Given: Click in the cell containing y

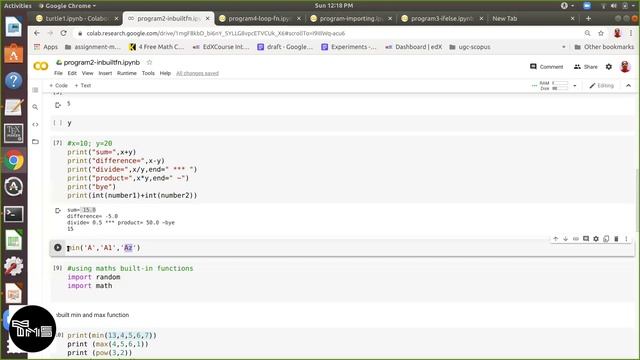Looking at the screenshot, I should pos(343,123).
